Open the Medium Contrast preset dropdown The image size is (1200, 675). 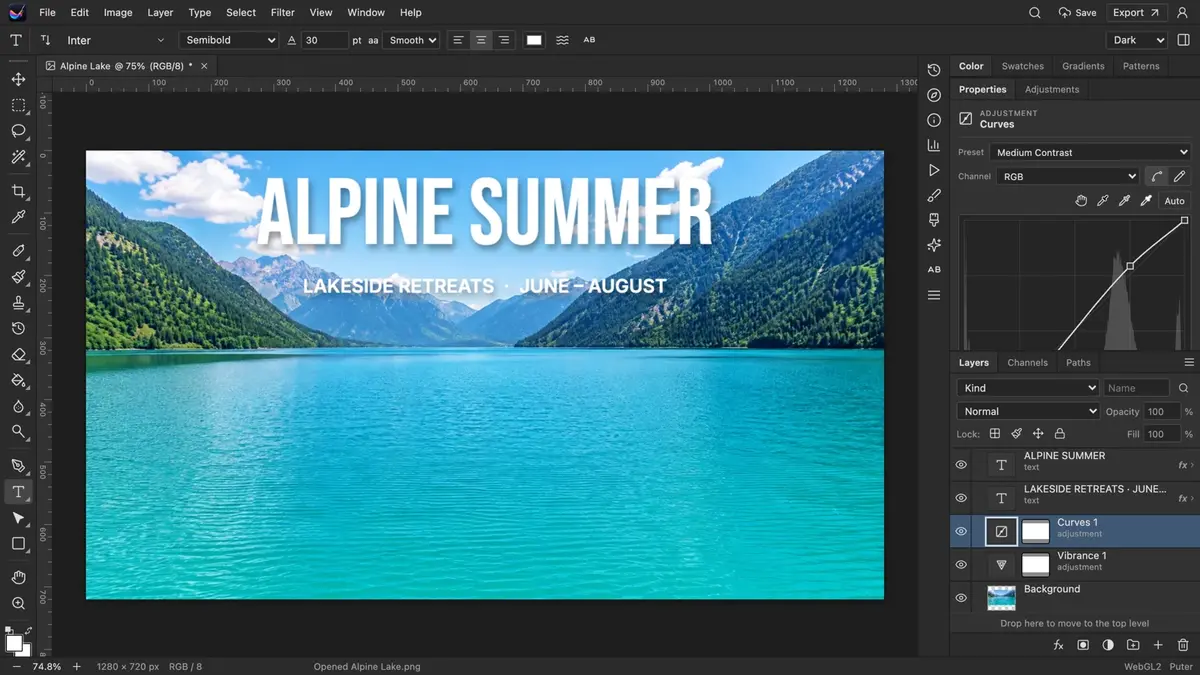click(x=1090, y=152)
